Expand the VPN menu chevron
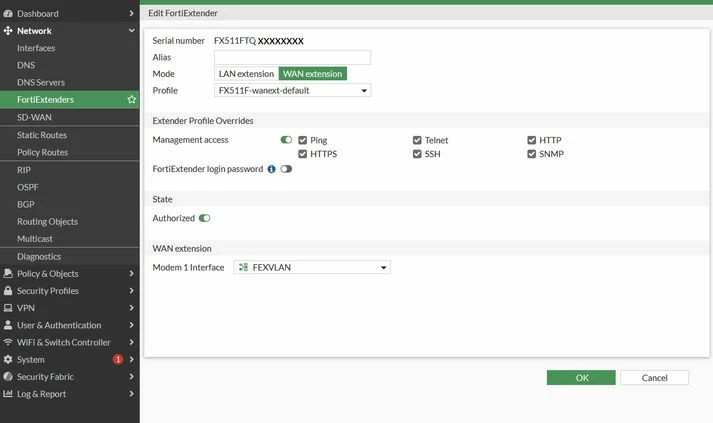 [x=131, y=308]
